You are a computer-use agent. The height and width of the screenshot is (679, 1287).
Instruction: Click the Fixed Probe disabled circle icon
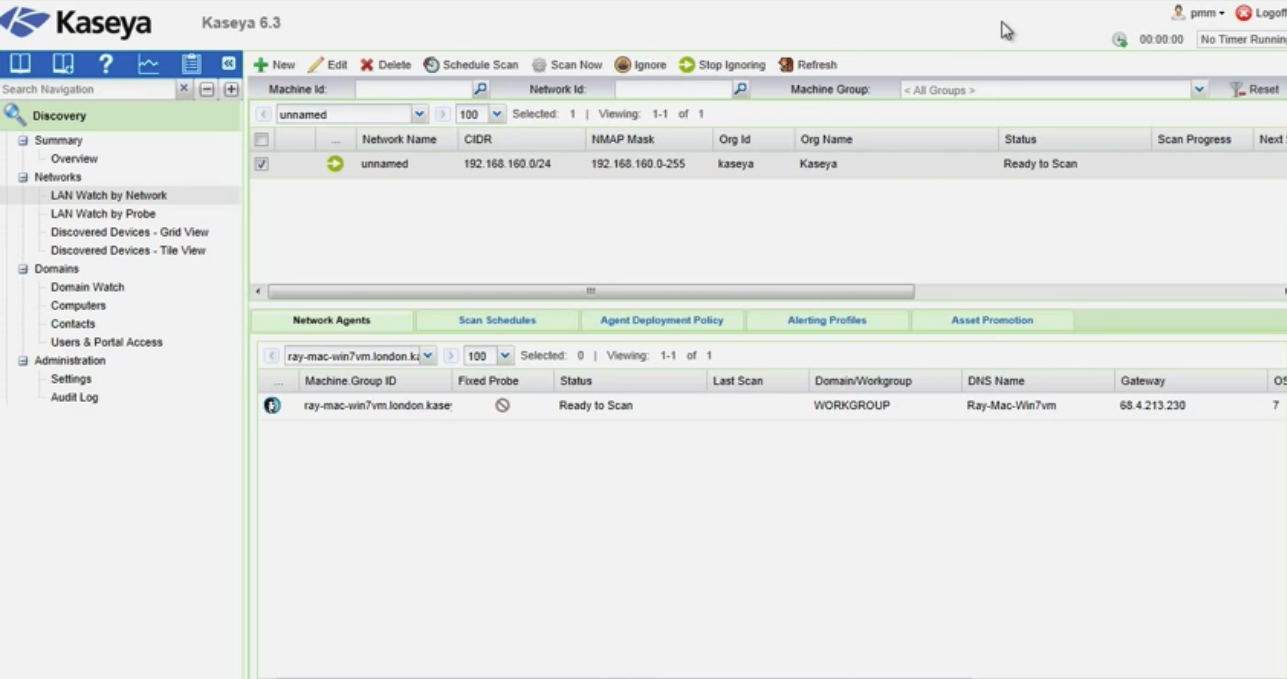502,405
